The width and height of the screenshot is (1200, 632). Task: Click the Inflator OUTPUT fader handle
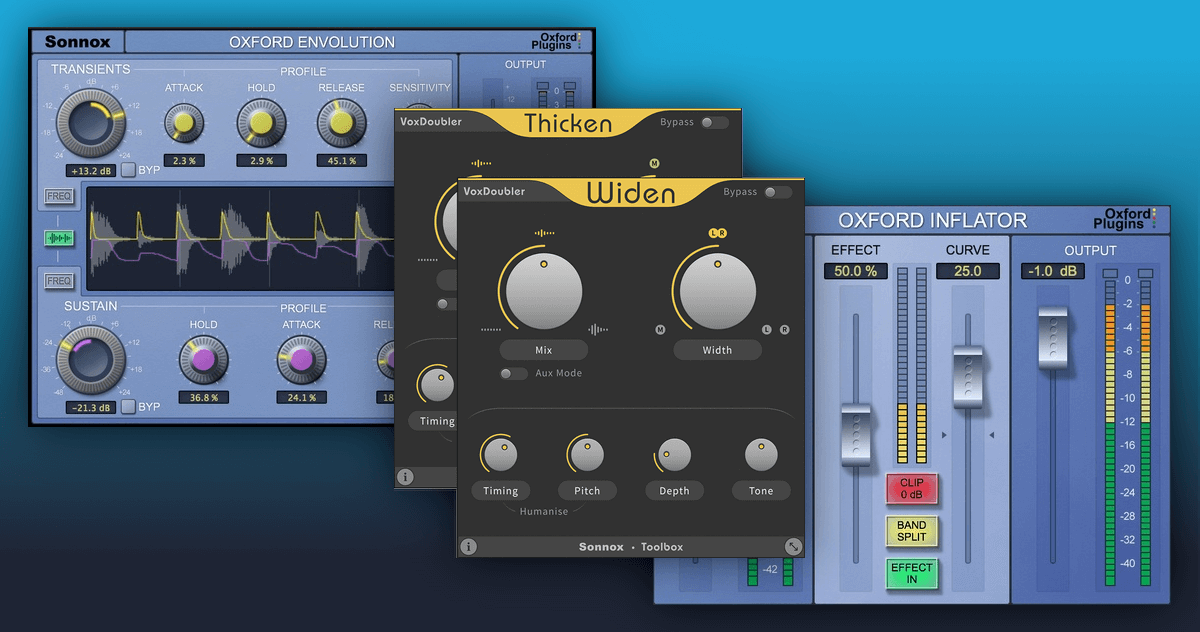coord(1053,337)
